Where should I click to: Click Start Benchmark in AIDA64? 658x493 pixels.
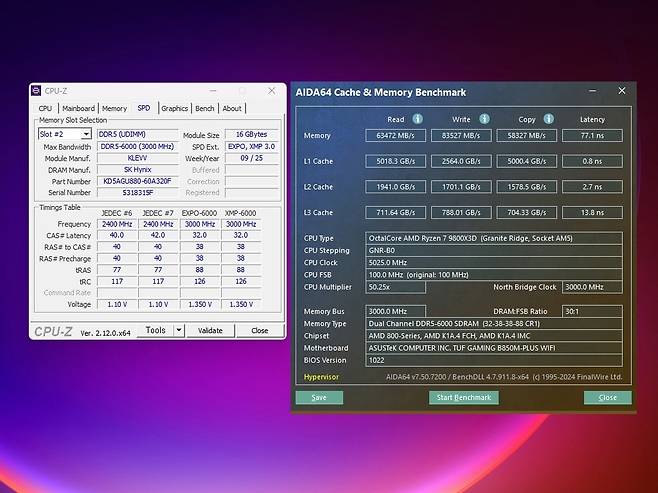point(464,397)
